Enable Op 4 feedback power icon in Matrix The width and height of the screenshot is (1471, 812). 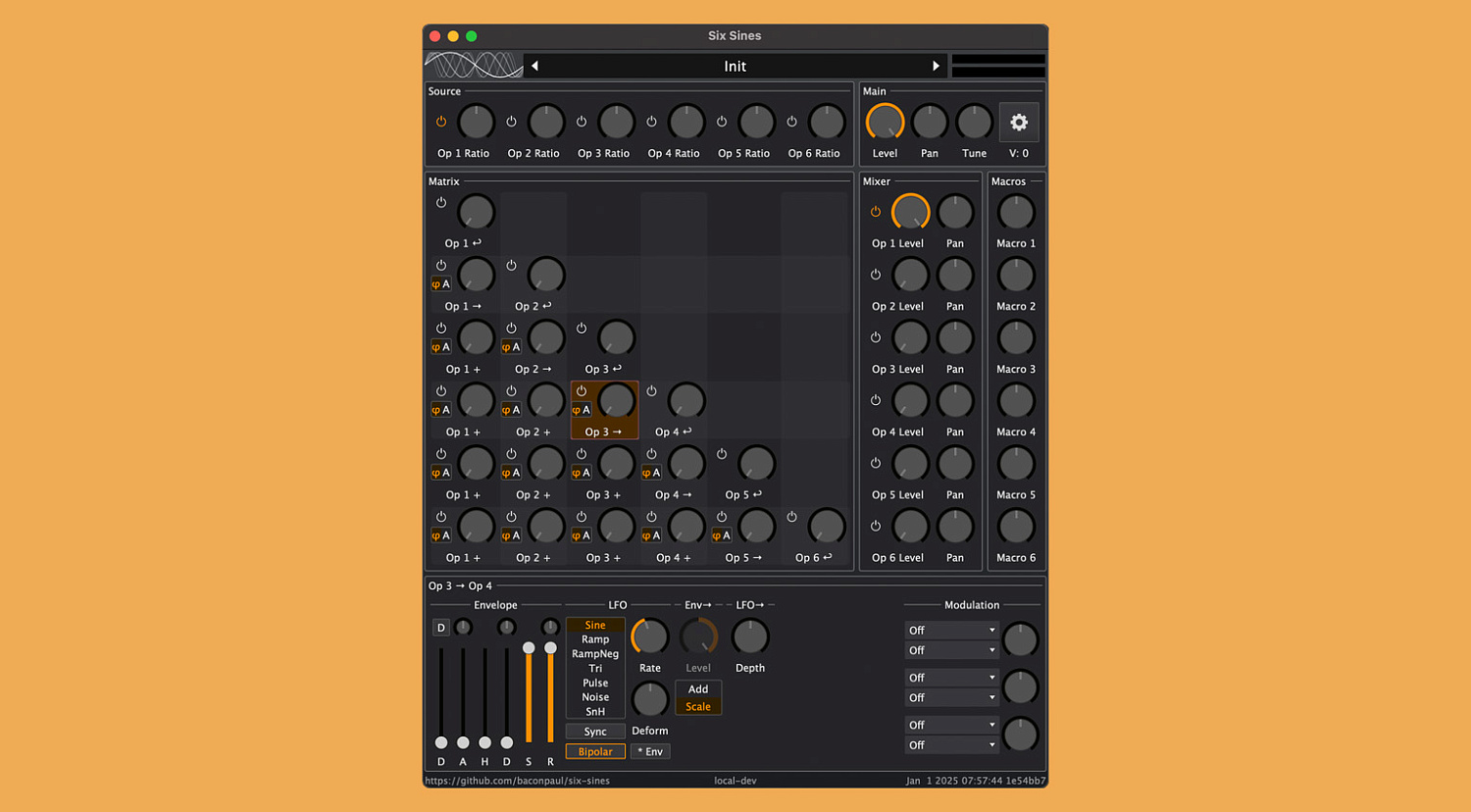(x=651, y=390)
